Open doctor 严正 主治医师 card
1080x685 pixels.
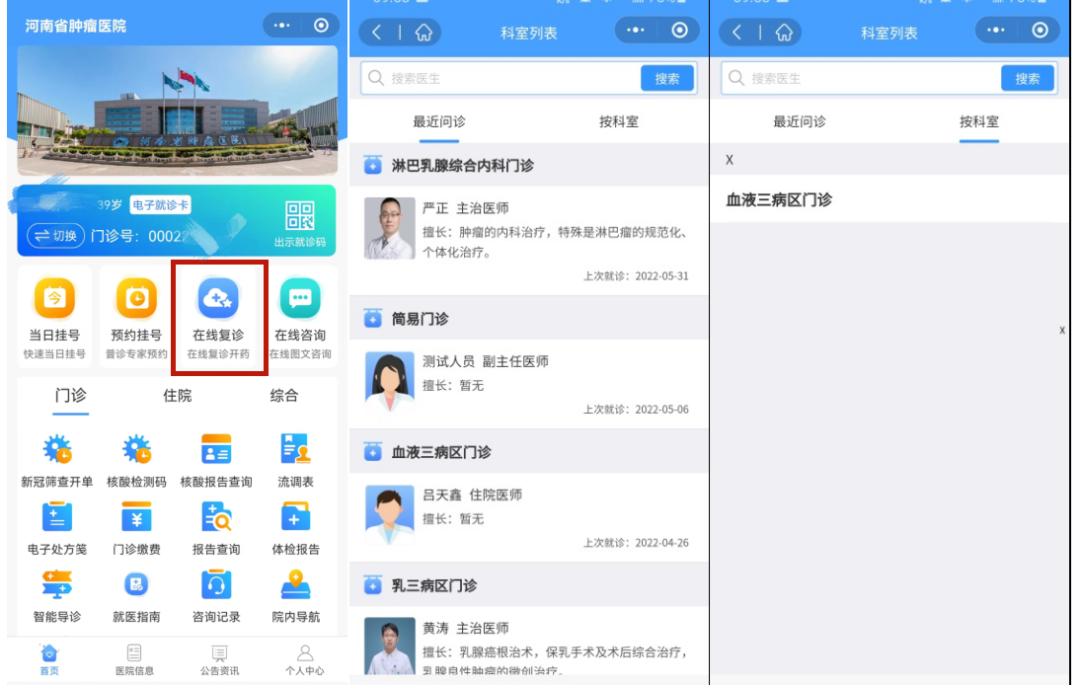[529, 241]
